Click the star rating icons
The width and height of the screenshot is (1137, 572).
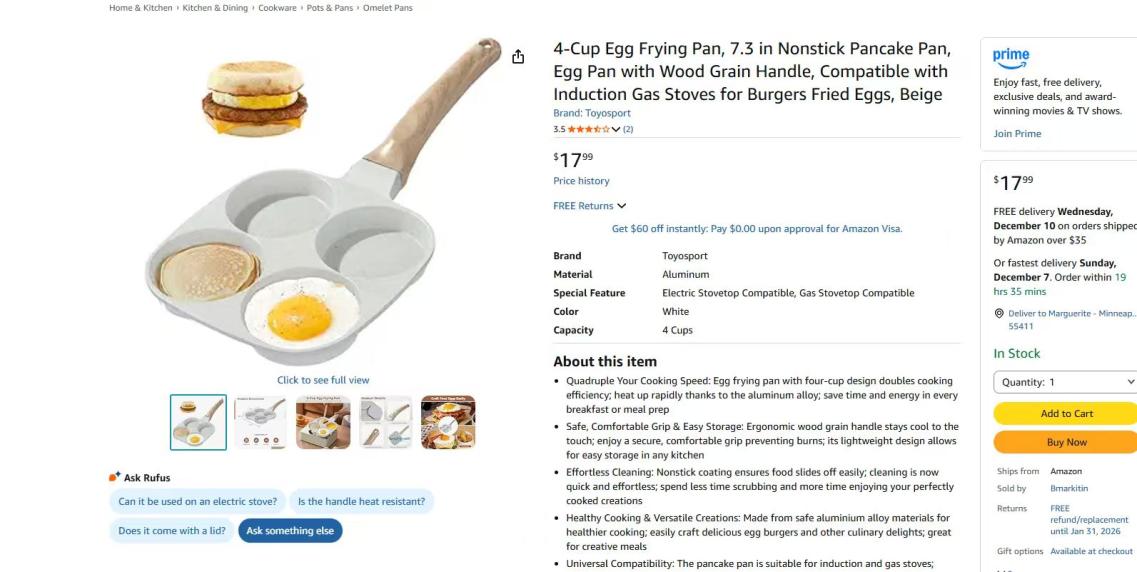(589, 129)
